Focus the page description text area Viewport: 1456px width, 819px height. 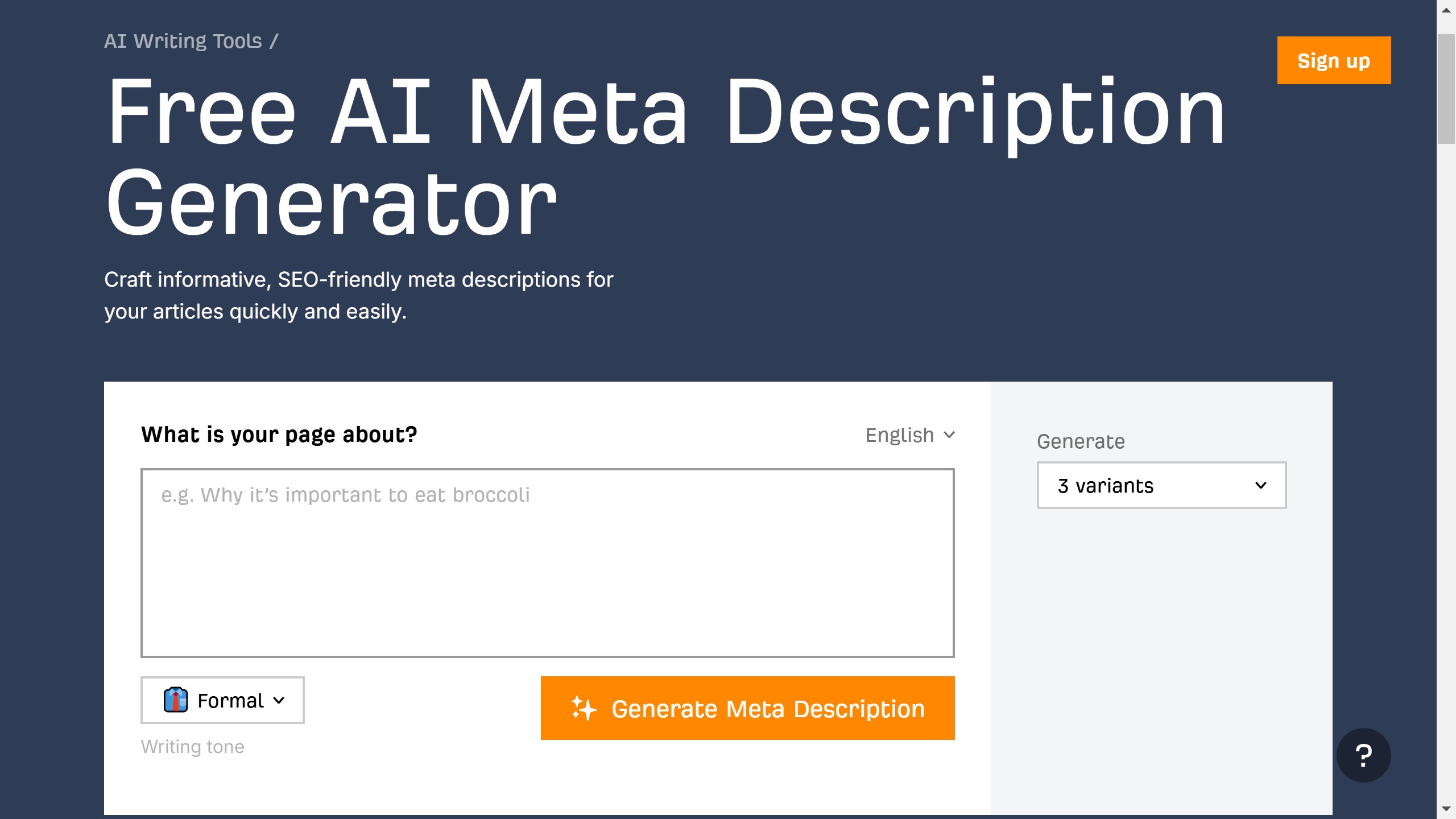tap(547, 563)
